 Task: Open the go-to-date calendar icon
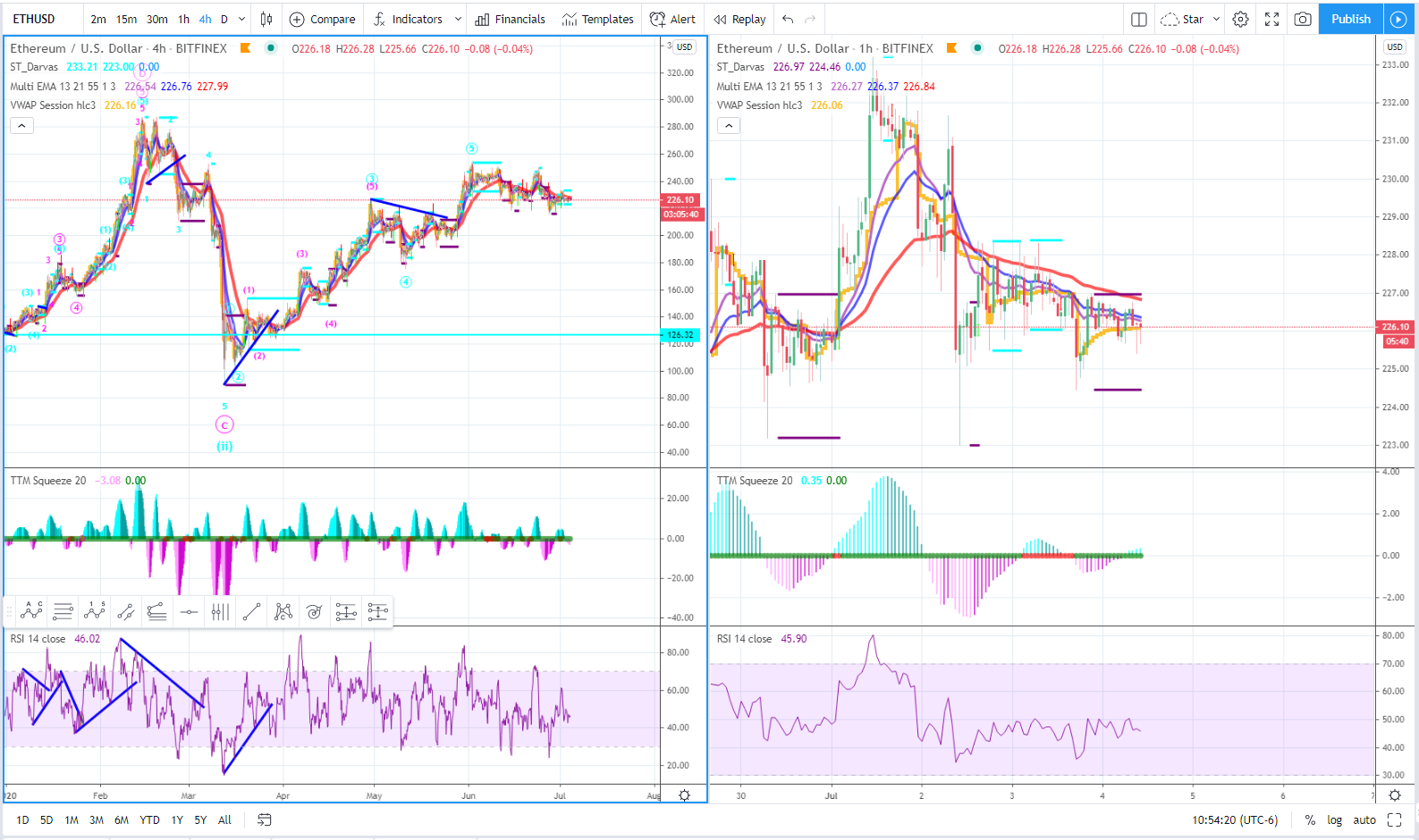pyautogui.click(x=264, y=819)
